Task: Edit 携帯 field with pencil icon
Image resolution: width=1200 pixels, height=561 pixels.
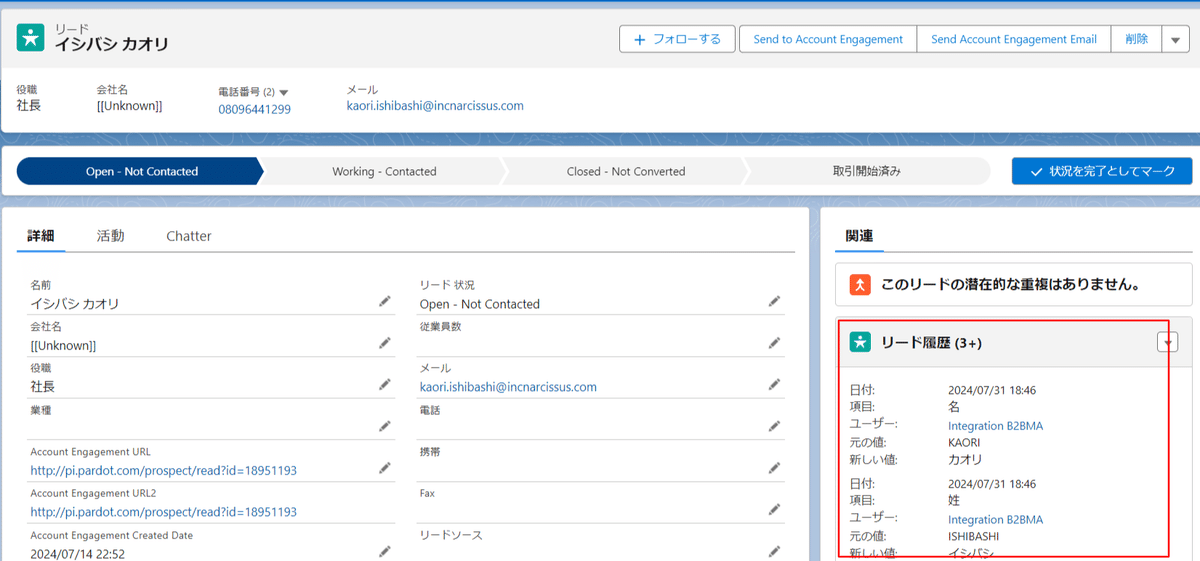Action: coord(774,468)
